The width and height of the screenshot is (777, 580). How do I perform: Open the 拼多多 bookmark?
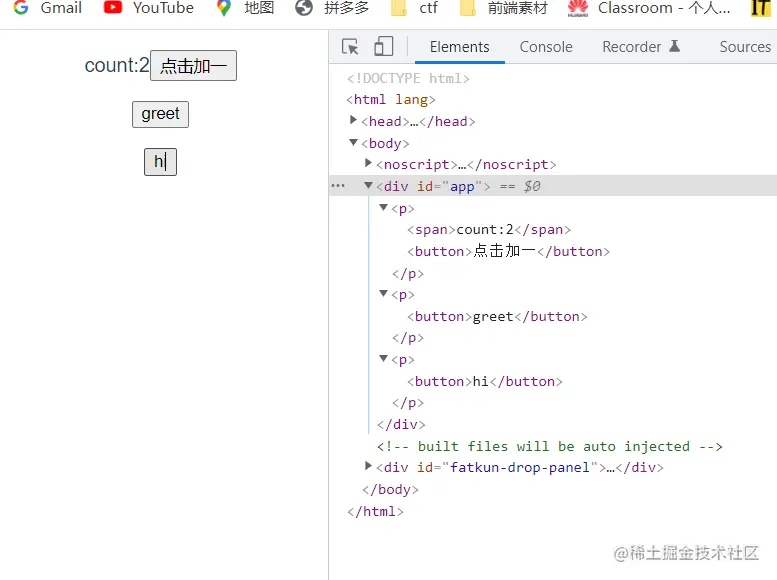click(x=332, y=8)
